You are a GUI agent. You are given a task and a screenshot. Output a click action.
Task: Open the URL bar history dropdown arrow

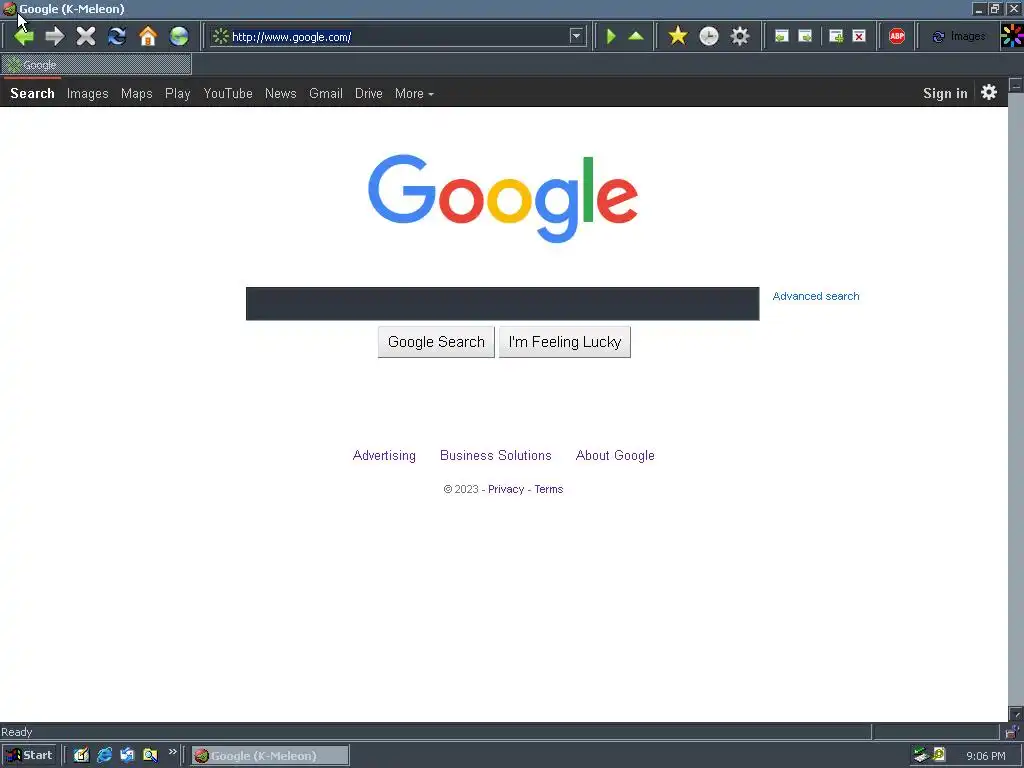(576, 36)
